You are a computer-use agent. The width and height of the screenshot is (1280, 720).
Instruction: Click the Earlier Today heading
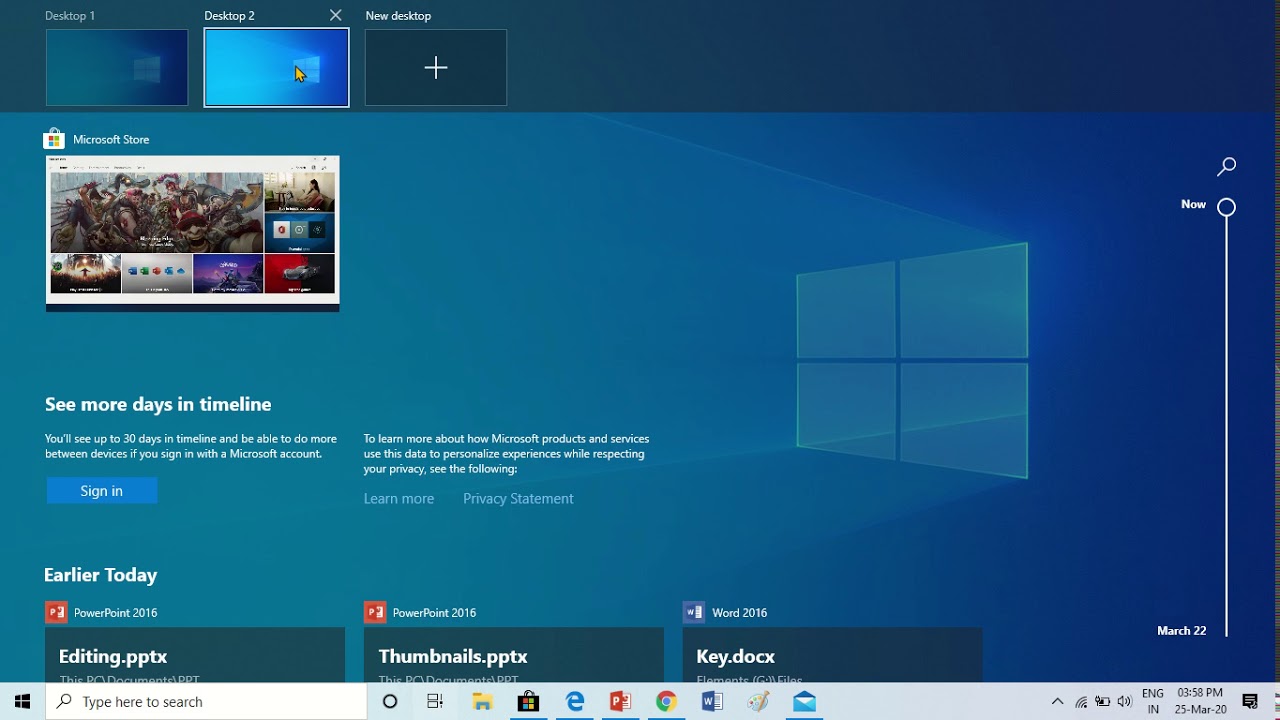(101, 575)
